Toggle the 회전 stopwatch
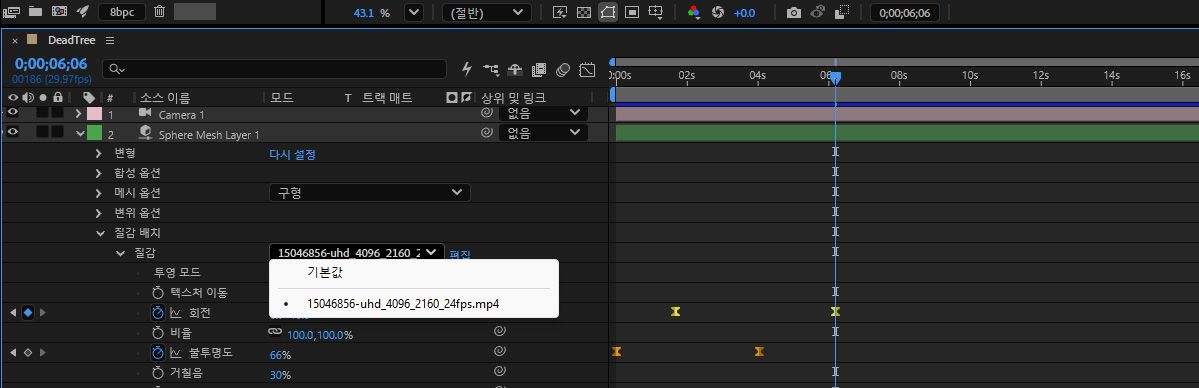 click(x=158, y=312)
